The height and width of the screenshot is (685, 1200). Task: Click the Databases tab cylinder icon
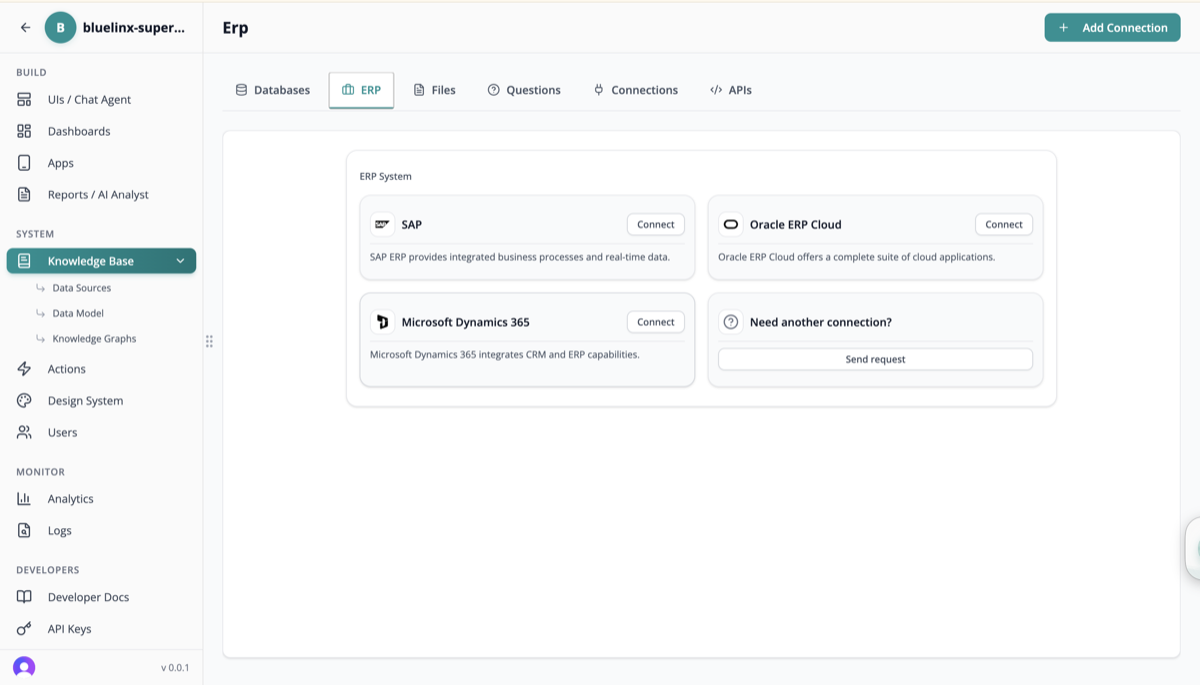click(241, 90)
